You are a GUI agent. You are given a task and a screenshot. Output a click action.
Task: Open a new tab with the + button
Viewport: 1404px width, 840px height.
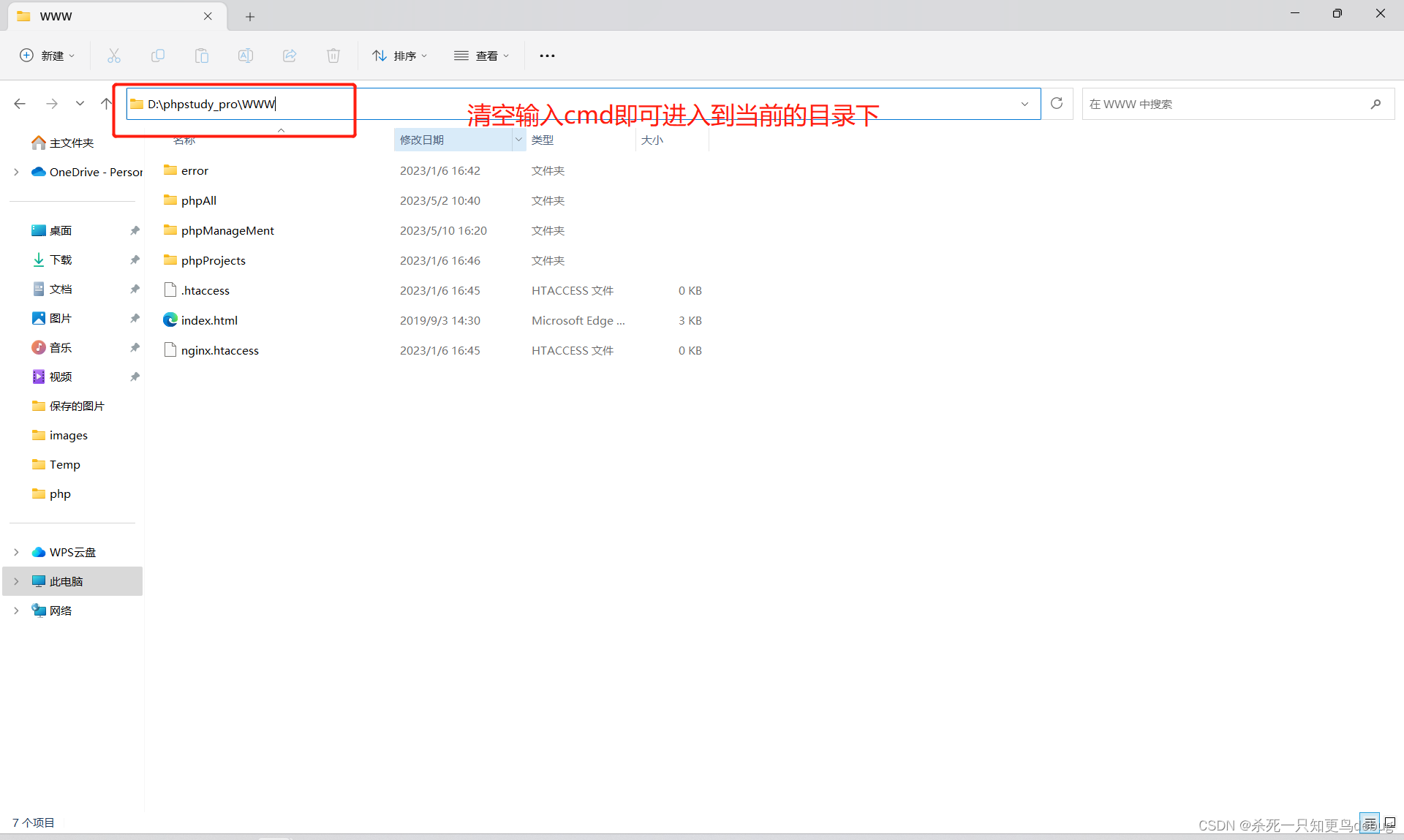[250, 16]
